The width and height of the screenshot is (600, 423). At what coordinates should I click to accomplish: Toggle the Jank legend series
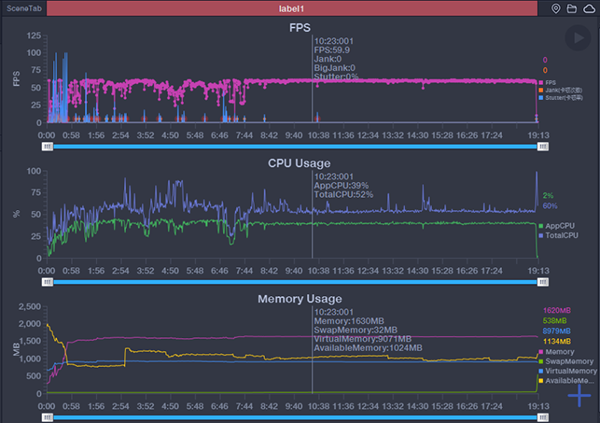coord(561,90)
